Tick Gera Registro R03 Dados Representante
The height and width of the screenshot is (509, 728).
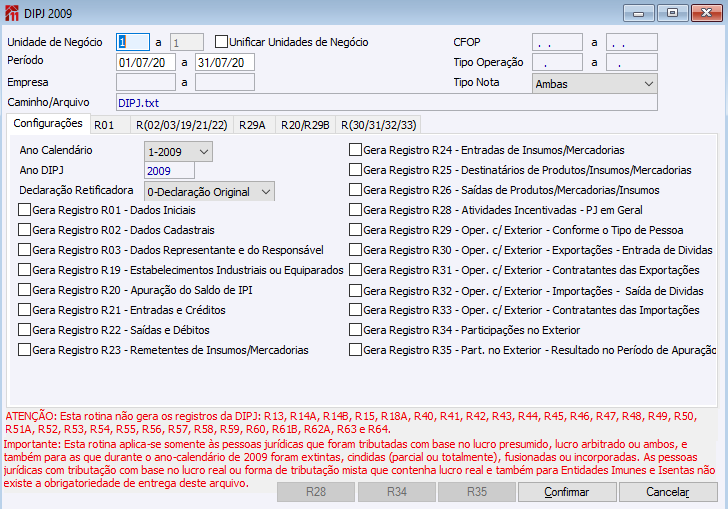point(24,250)
